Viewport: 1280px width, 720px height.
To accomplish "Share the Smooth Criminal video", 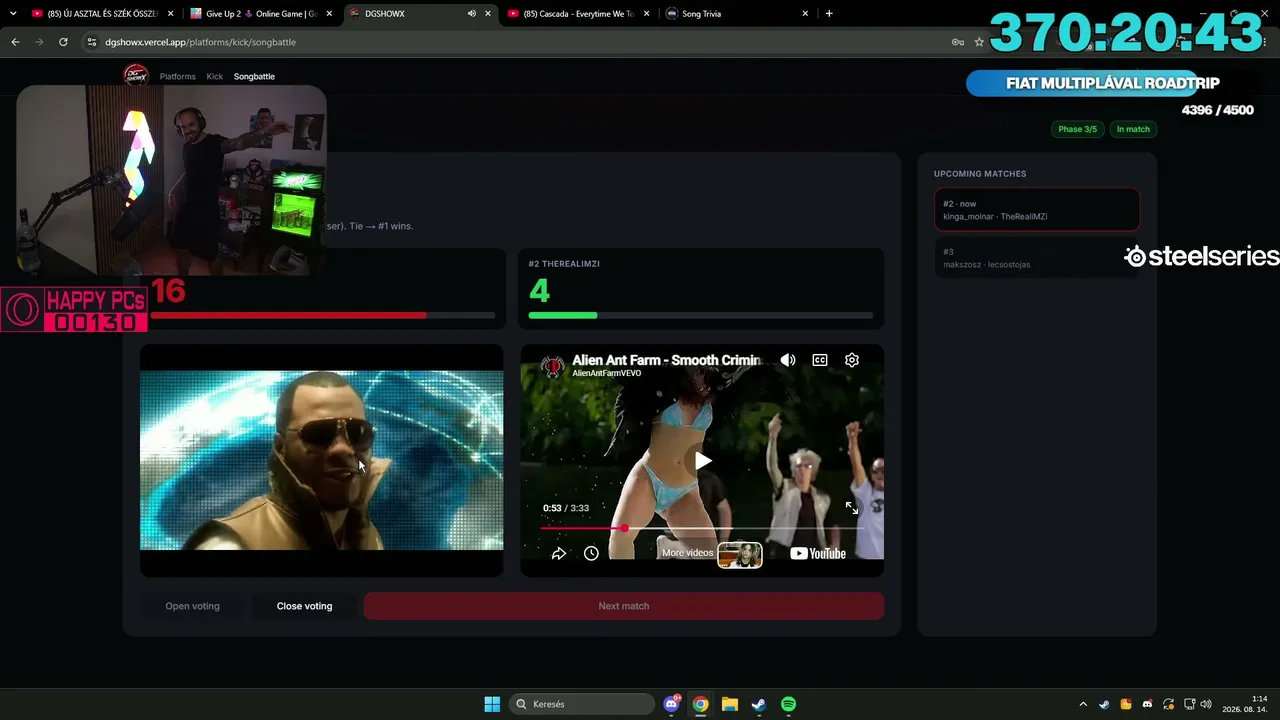I will pyautogui.click(x=559, y=553).
